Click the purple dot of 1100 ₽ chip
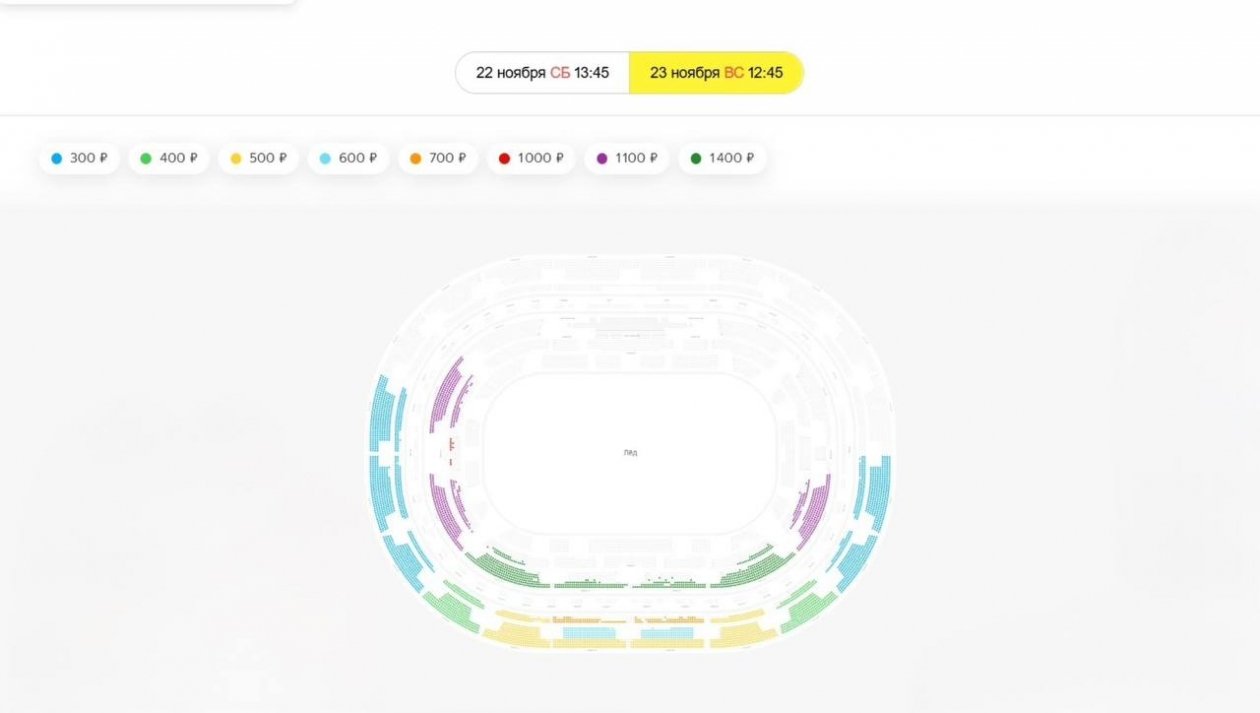 [x=602, y=158]
